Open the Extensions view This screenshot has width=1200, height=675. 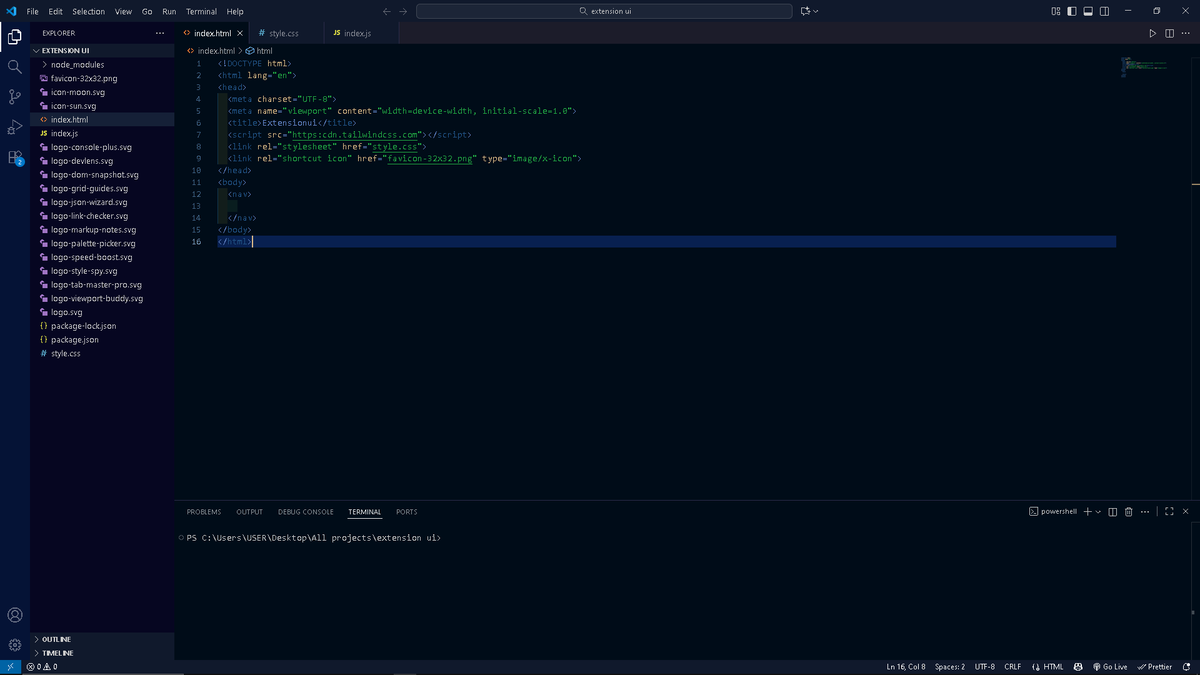click(15, 158)
